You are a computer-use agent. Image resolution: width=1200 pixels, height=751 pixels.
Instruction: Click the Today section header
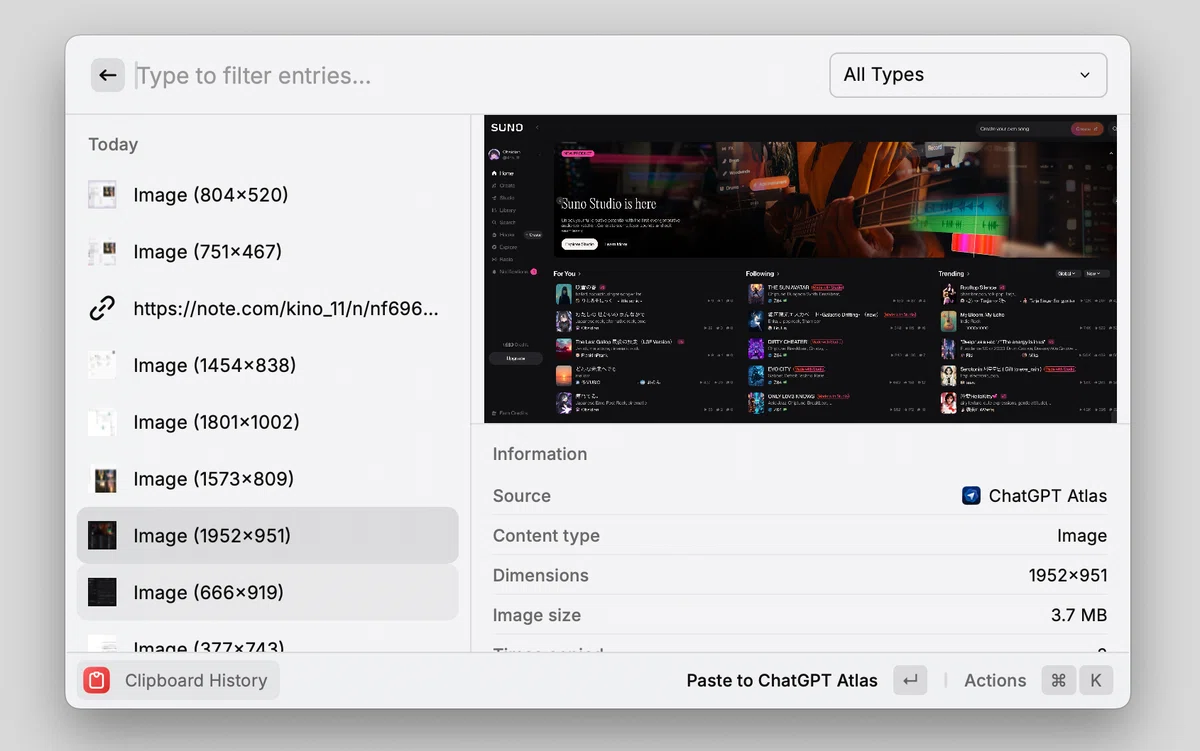(x=113, y=144)
